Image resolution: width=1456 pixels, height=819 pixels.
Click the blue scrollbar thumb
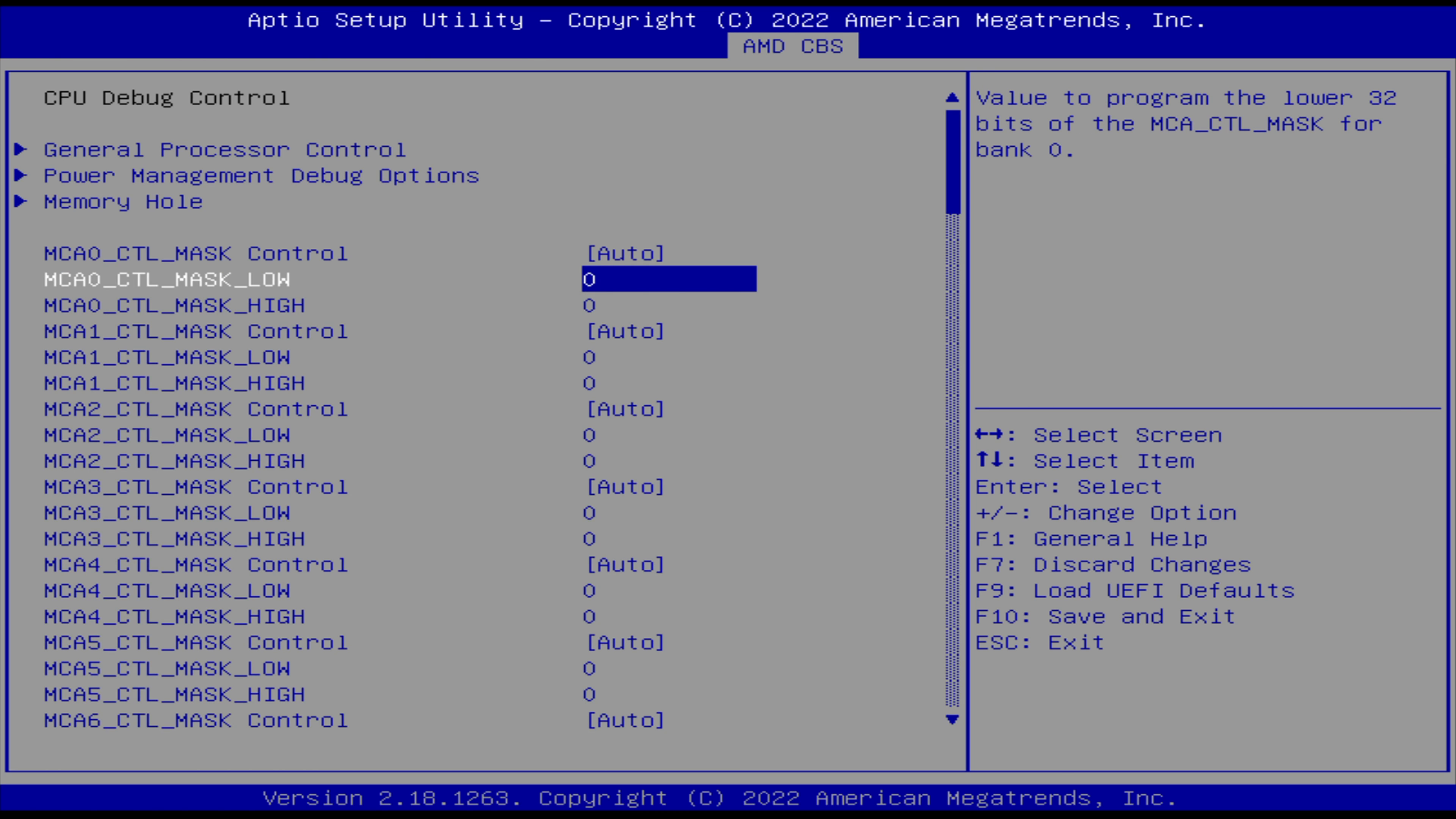952,162
